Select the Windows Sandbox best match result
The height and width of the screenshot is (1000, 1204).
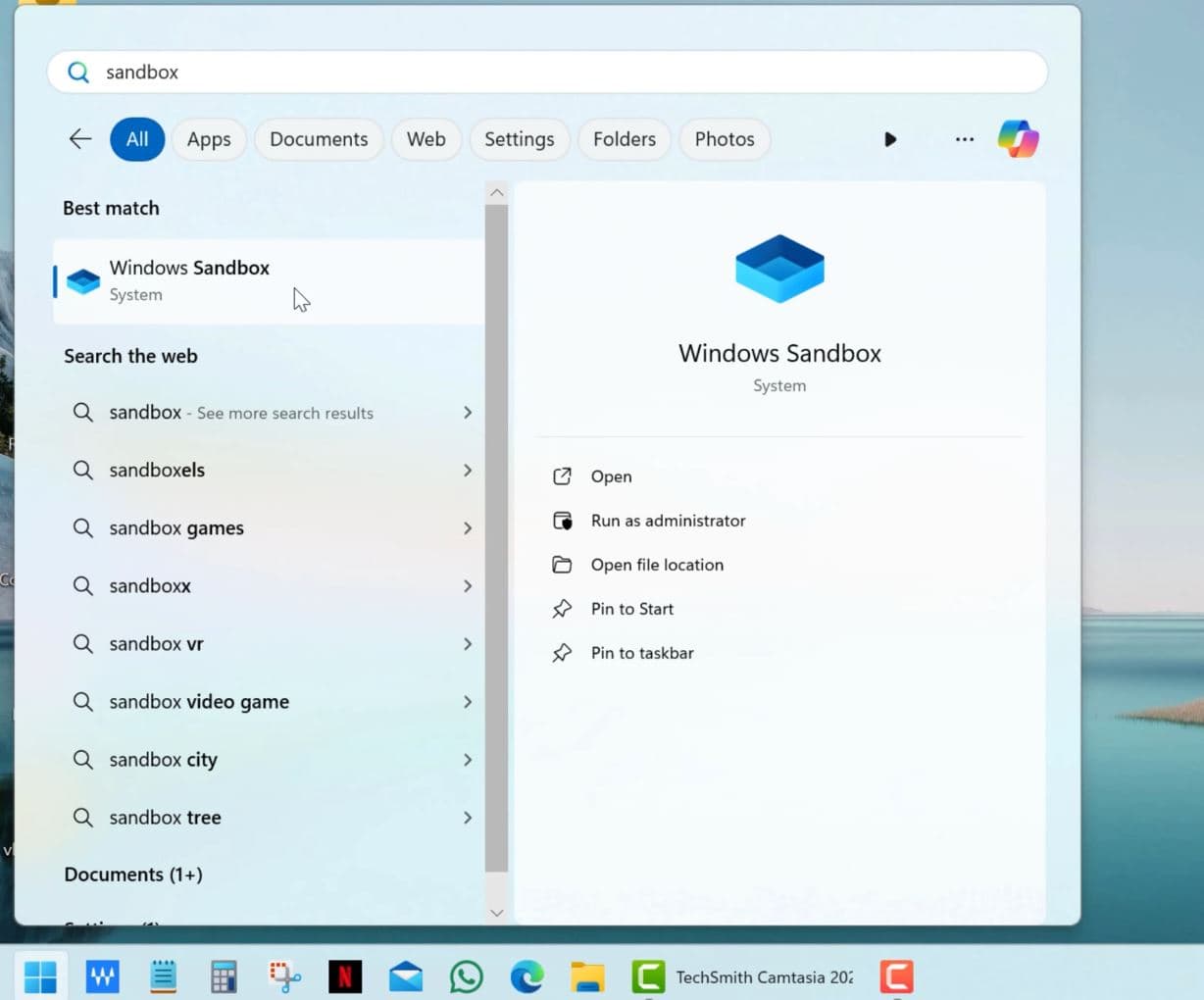(x=269, y=281)
